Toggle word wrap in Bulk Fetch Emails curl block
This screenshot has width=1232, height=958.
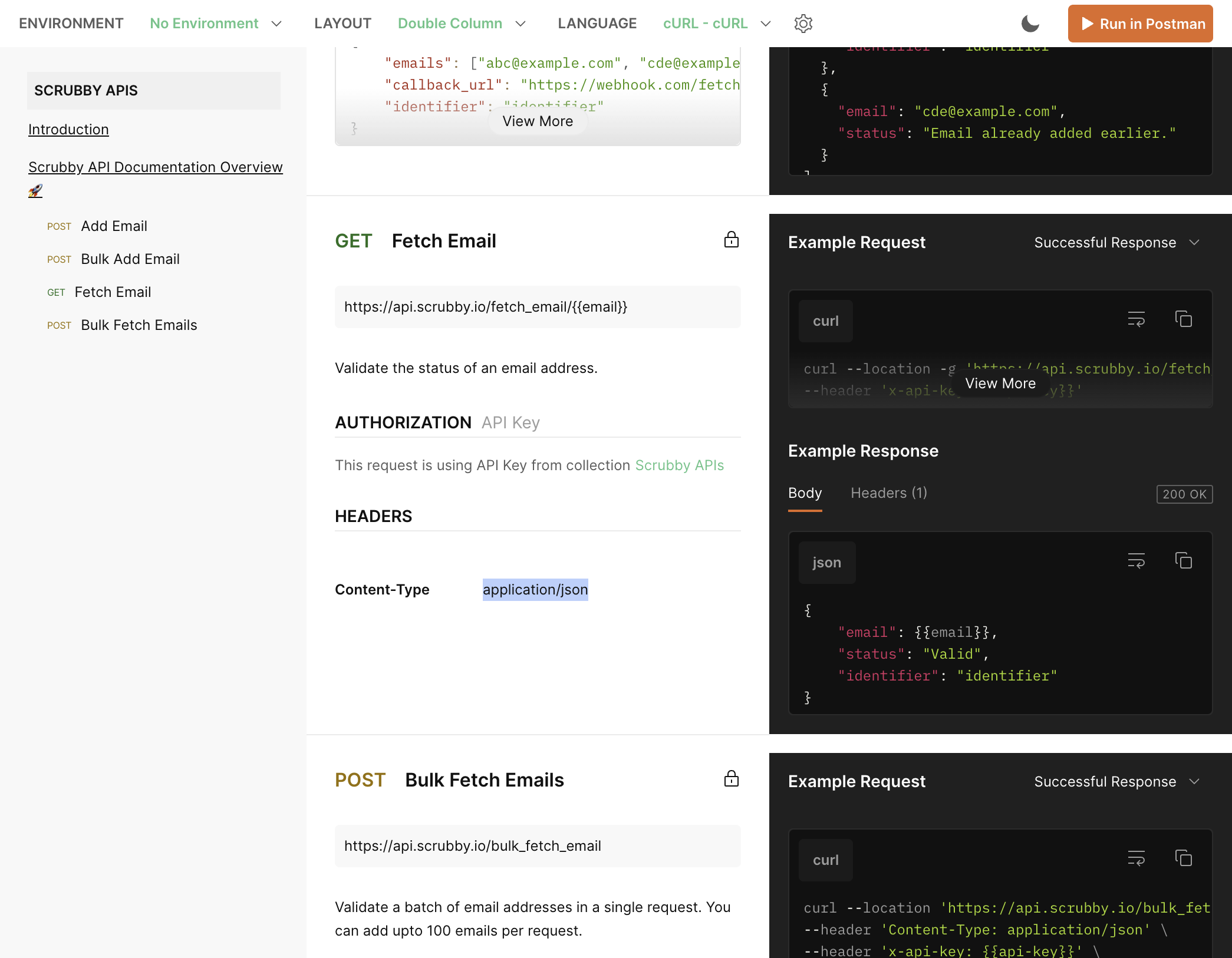(1136, 859)
